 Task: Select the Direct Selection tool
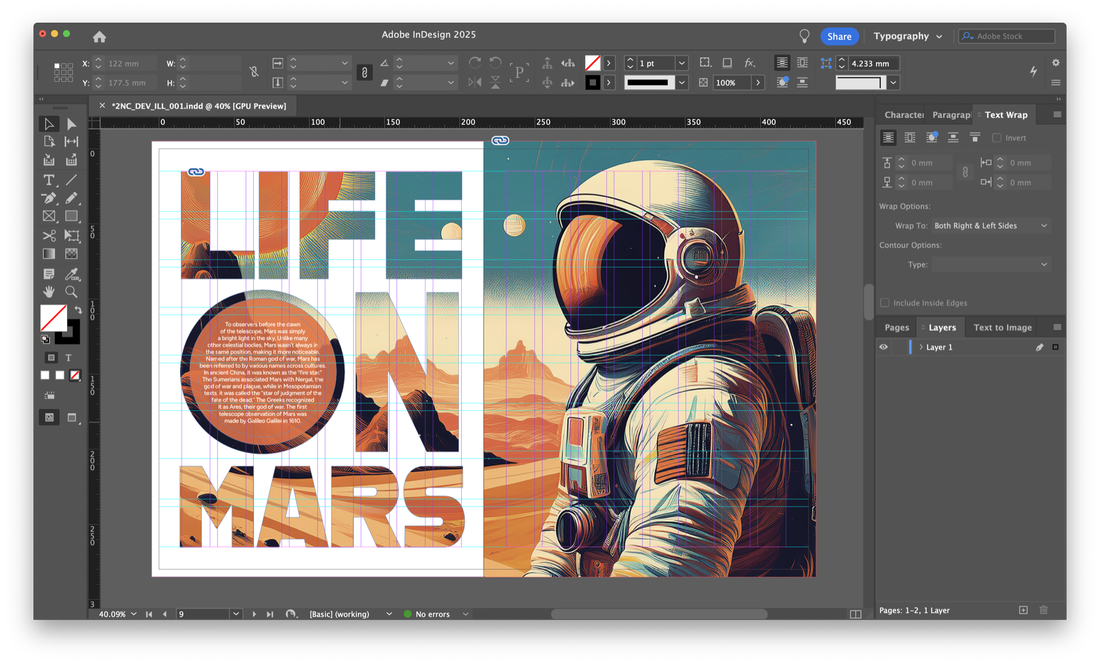[72, 124]
